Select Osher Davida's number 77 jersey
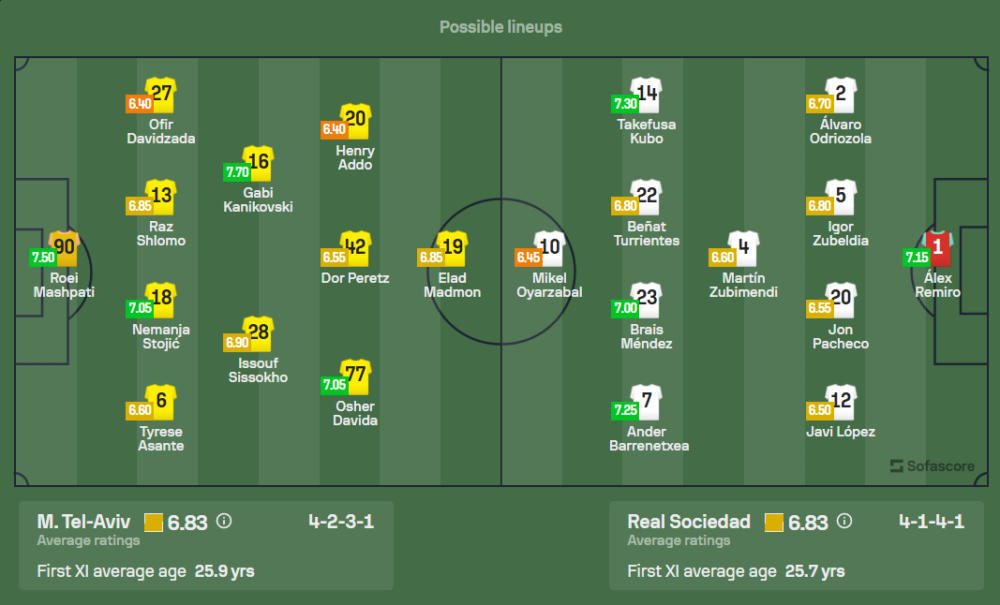1000x605 pixels. point(355,377)
